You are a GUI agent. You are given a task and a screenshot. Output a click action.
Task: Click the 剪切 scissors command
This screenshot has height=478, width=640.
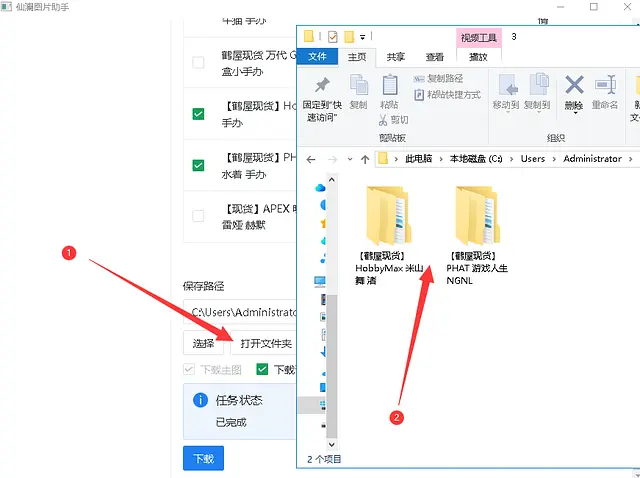[x=393, y=120]
